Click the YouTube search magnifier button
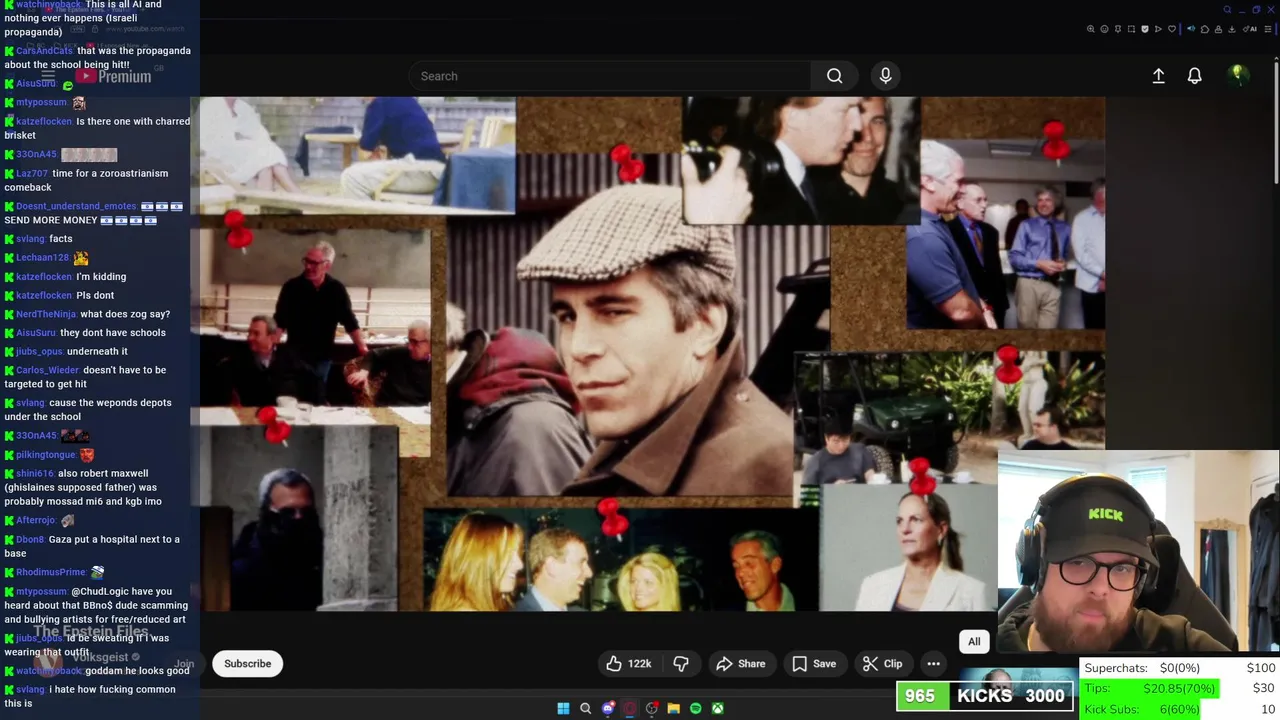Viewport: 1280px width, 720px height. pos(834,76)
